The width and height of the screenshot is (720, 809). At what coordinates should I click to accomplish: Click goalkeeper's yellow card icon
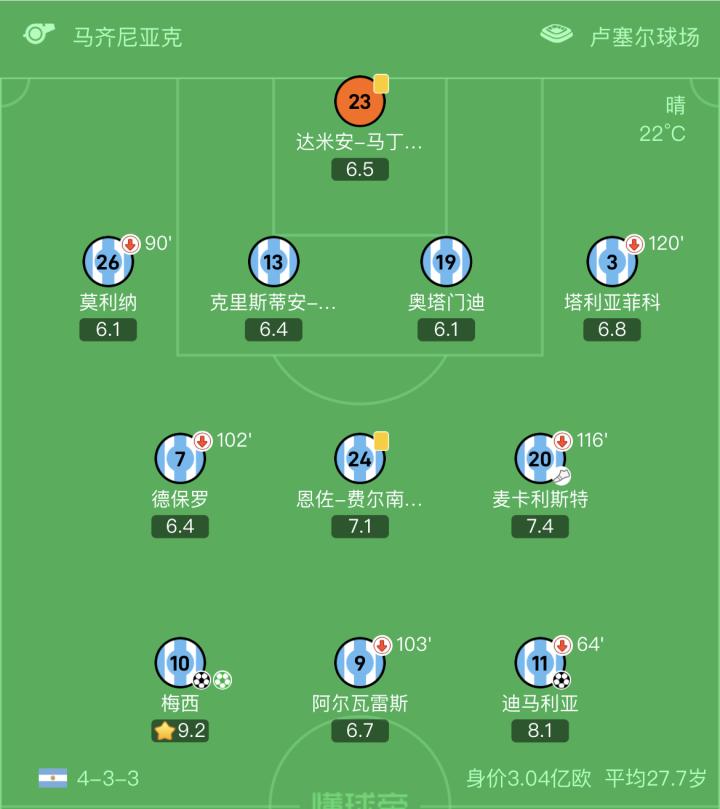point(381,84)
